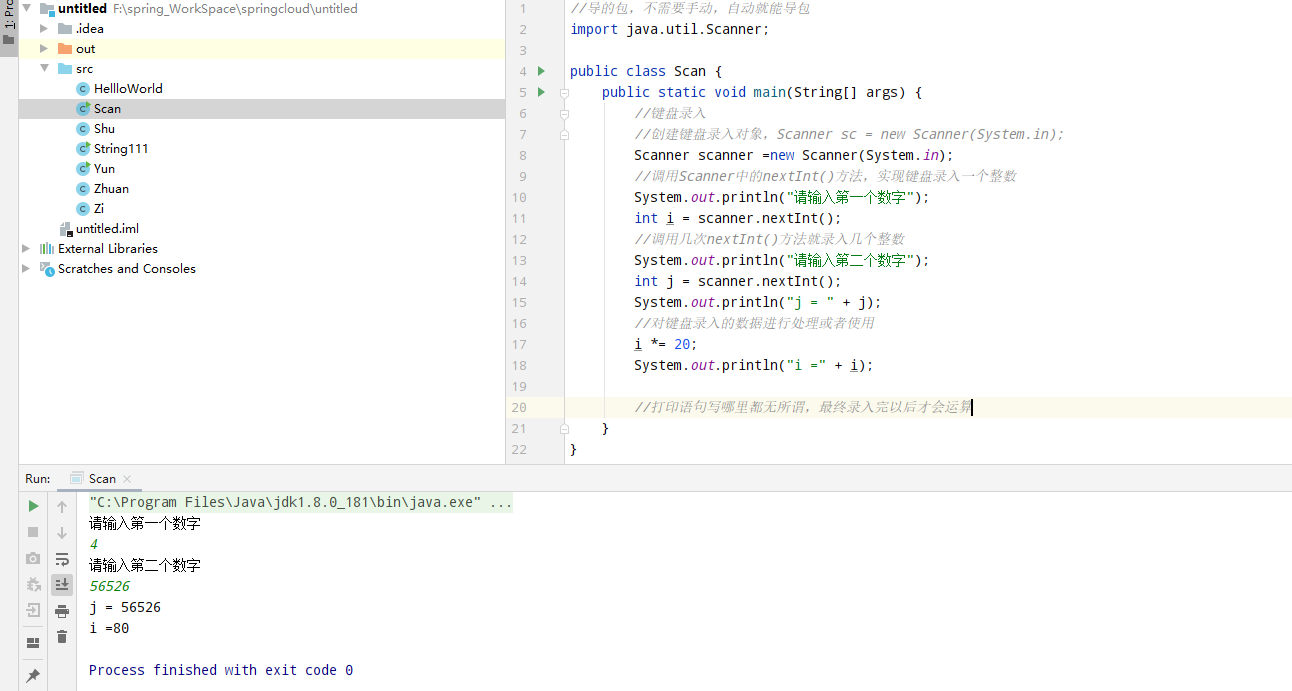The width and height of the screenshot is (1292, 691).
Task: Clear console with the trash can icon
Action: 62,637
